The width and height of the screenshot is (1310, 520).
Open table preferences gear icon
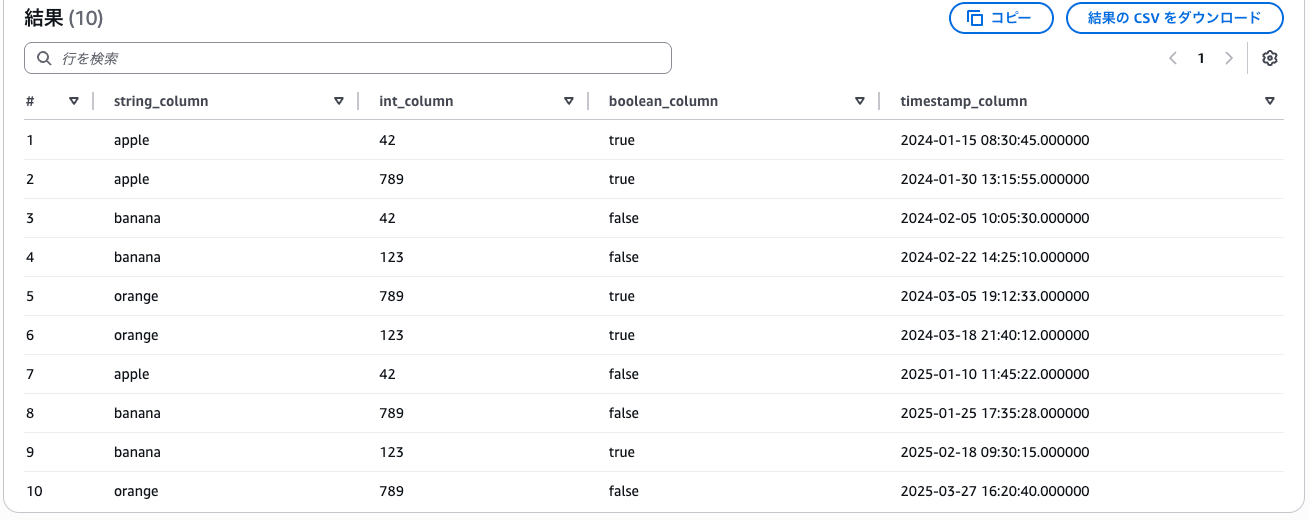[1270, 58]
